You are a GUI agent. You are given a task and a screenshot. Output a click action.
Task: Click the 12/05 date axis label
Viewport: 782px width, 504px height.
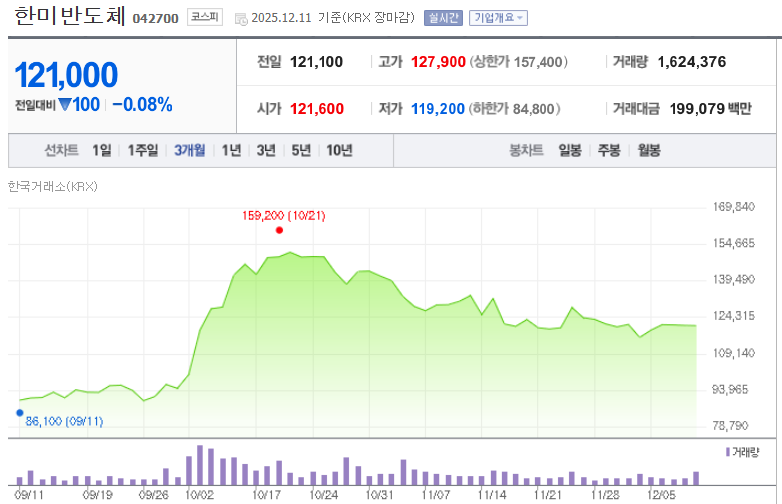pyautogui.click(x=661, y=495)
